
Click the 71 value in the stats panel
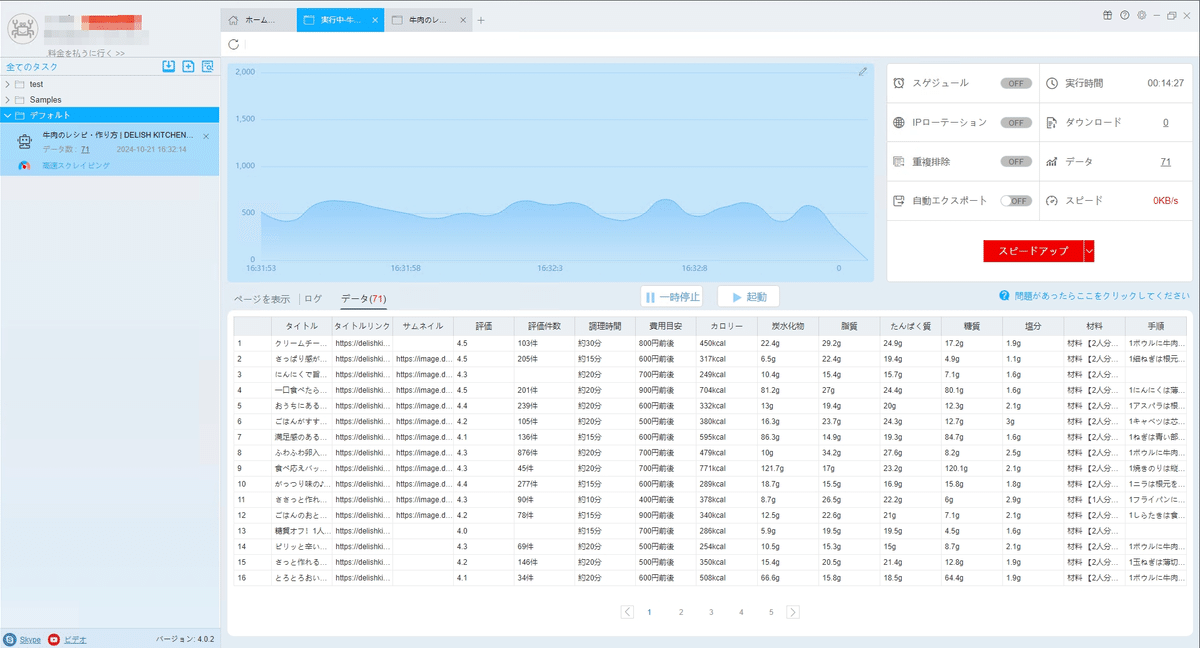[x=1165, y=161]
